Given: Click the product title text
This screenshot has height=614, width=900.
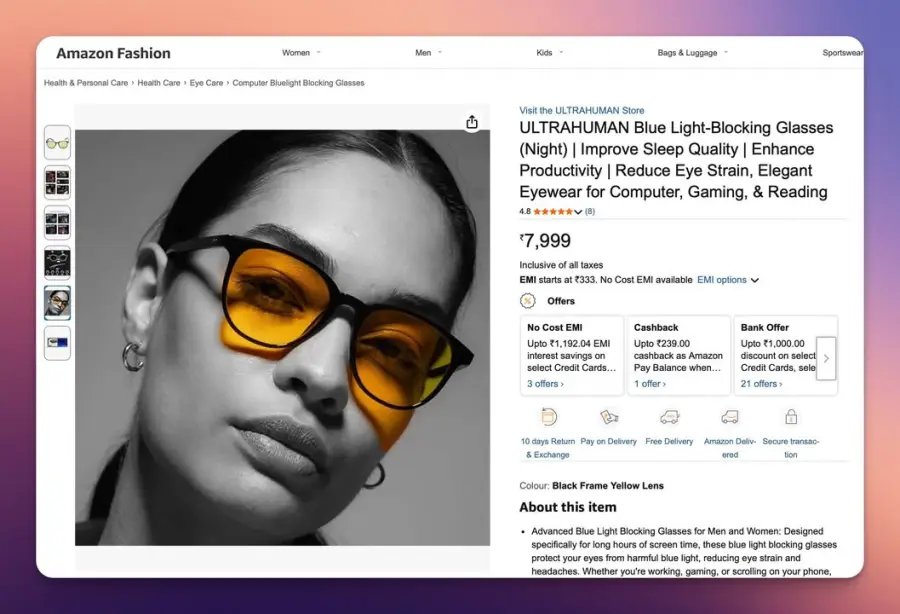Looking at the screenshot, I should 676,160.
